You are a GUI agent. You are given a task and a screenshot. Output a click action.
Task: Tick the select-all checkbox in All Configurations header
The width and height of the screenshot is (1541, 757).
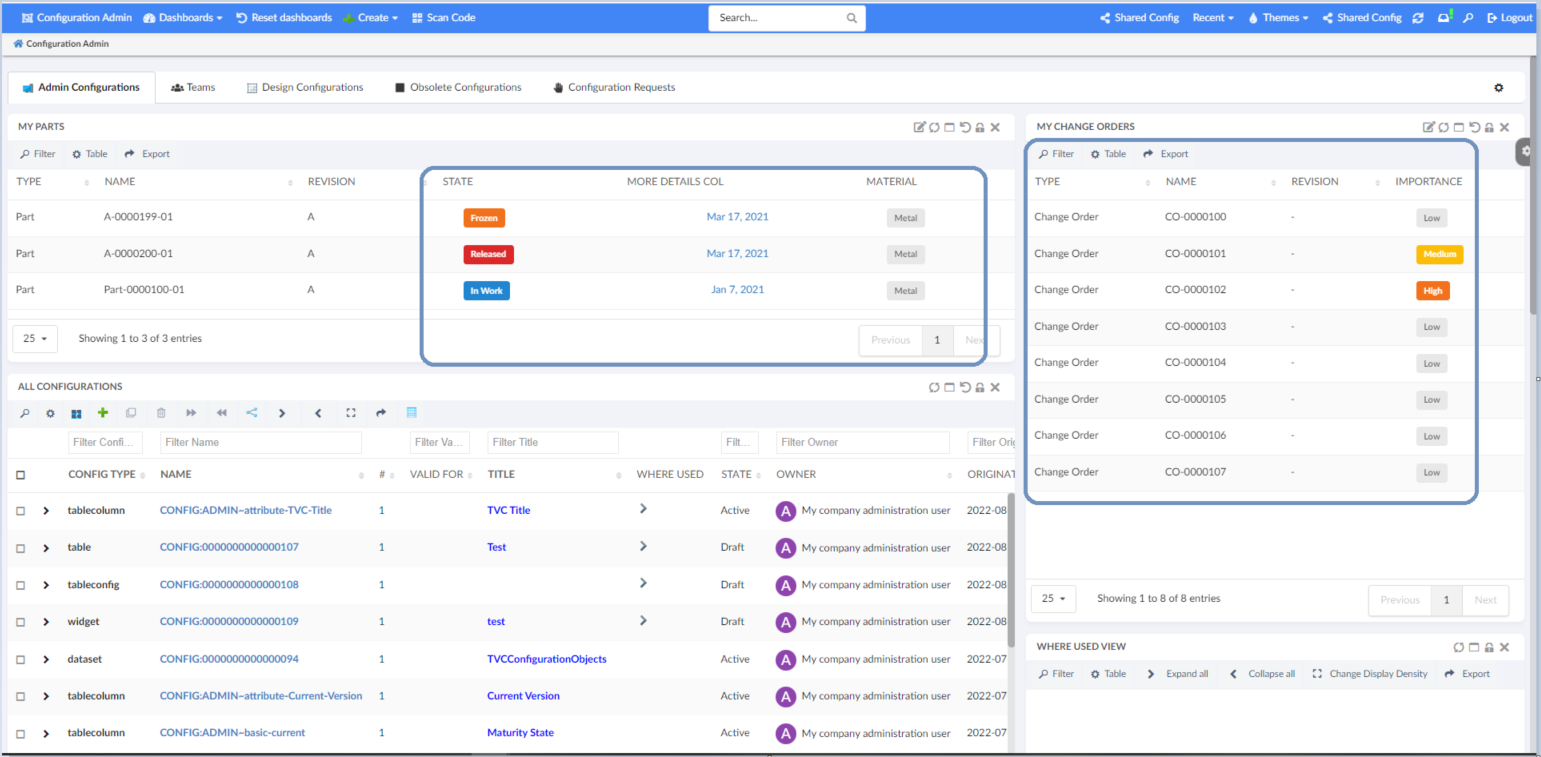point(21,475)
